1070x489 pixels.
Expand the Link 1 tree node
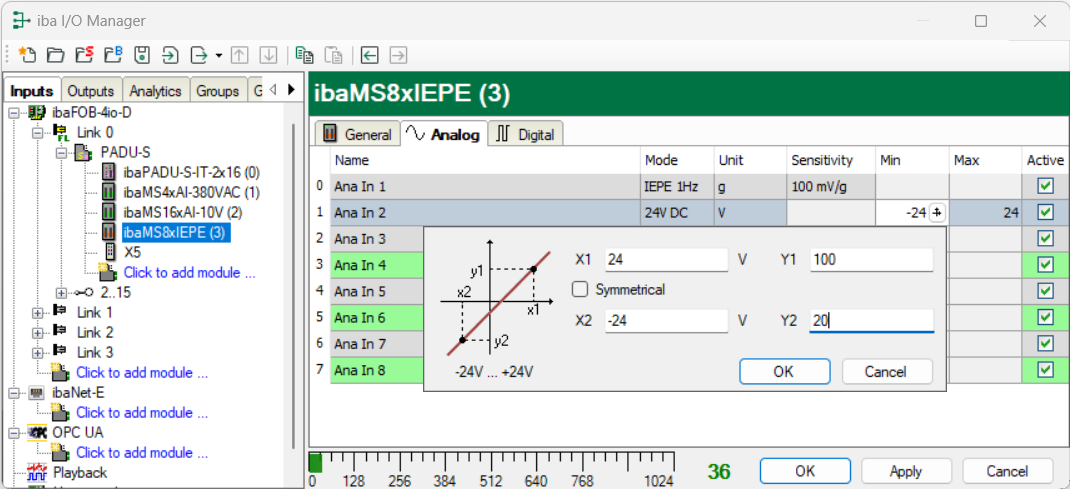point(38,312)
